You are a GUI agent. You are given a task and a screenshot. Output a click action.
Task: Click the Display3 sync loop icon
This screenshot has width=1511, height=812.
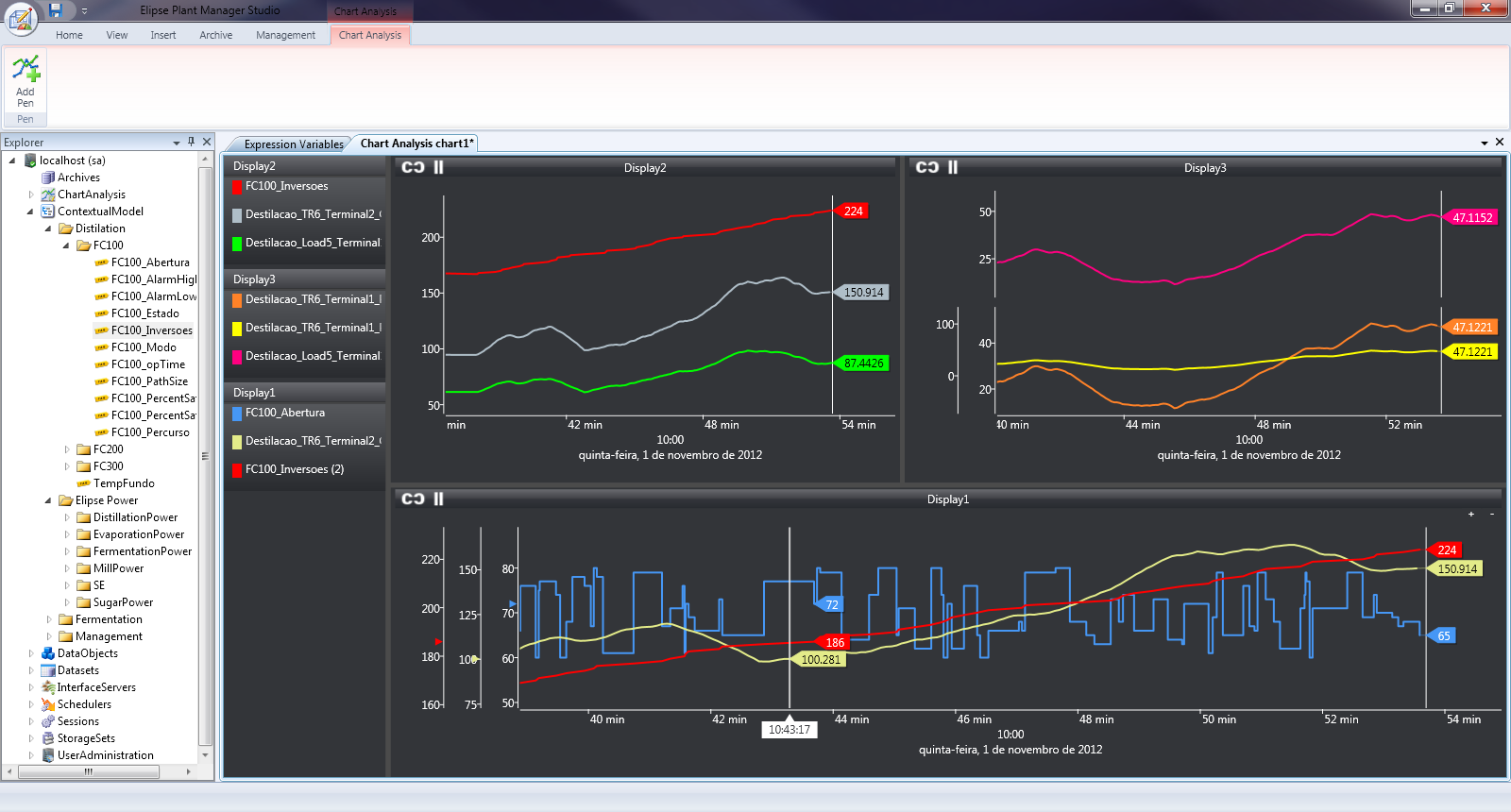point(927,167)
